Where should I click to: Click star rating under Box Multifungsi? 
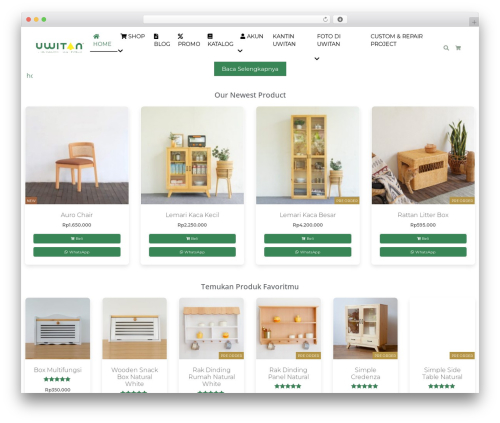[57, 379]
